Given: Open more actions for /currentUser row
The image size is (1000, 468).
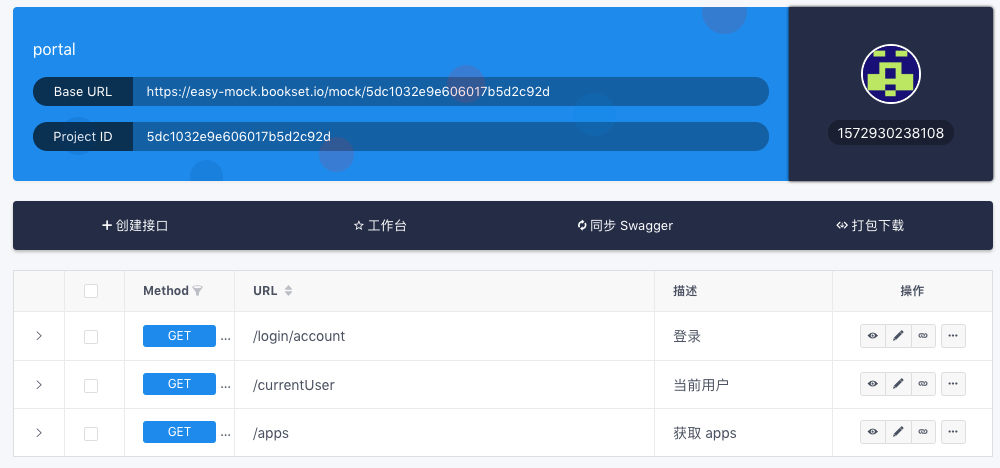Looking at the screenshot, I should (953, 384).
